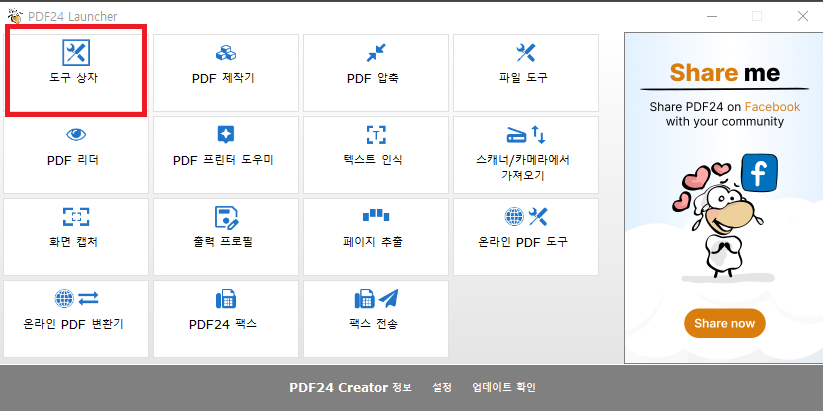Click the 팩스 전송 paper plane icon

(388, 298)
